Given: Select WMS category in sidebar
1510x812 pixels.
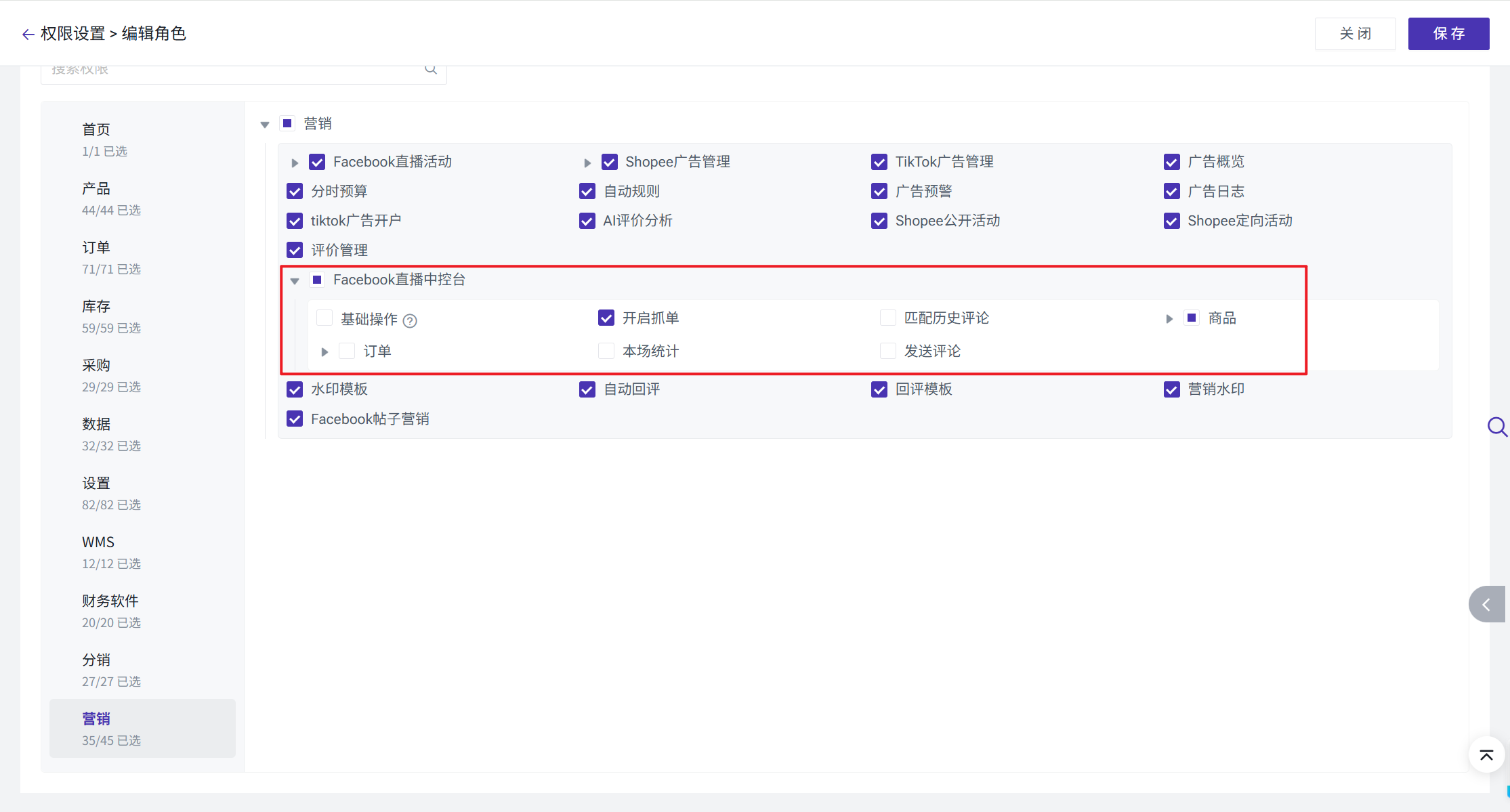Looking at the screenshot, I should 142,552.
